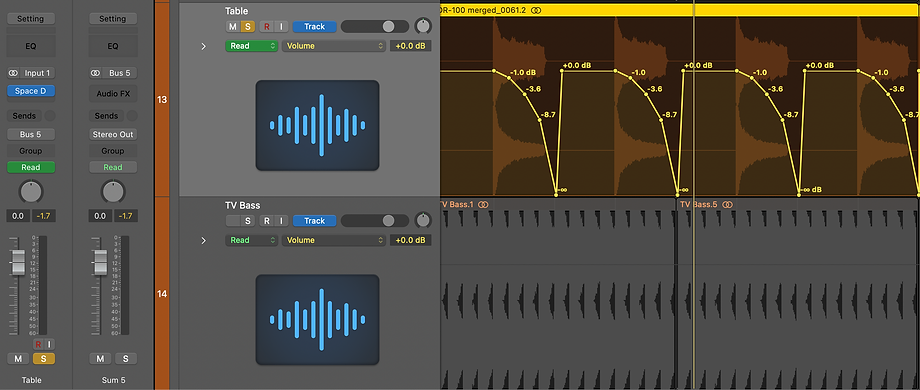
Task: Click the TV Bass track pan knob
Action: [x=422, y=221]
